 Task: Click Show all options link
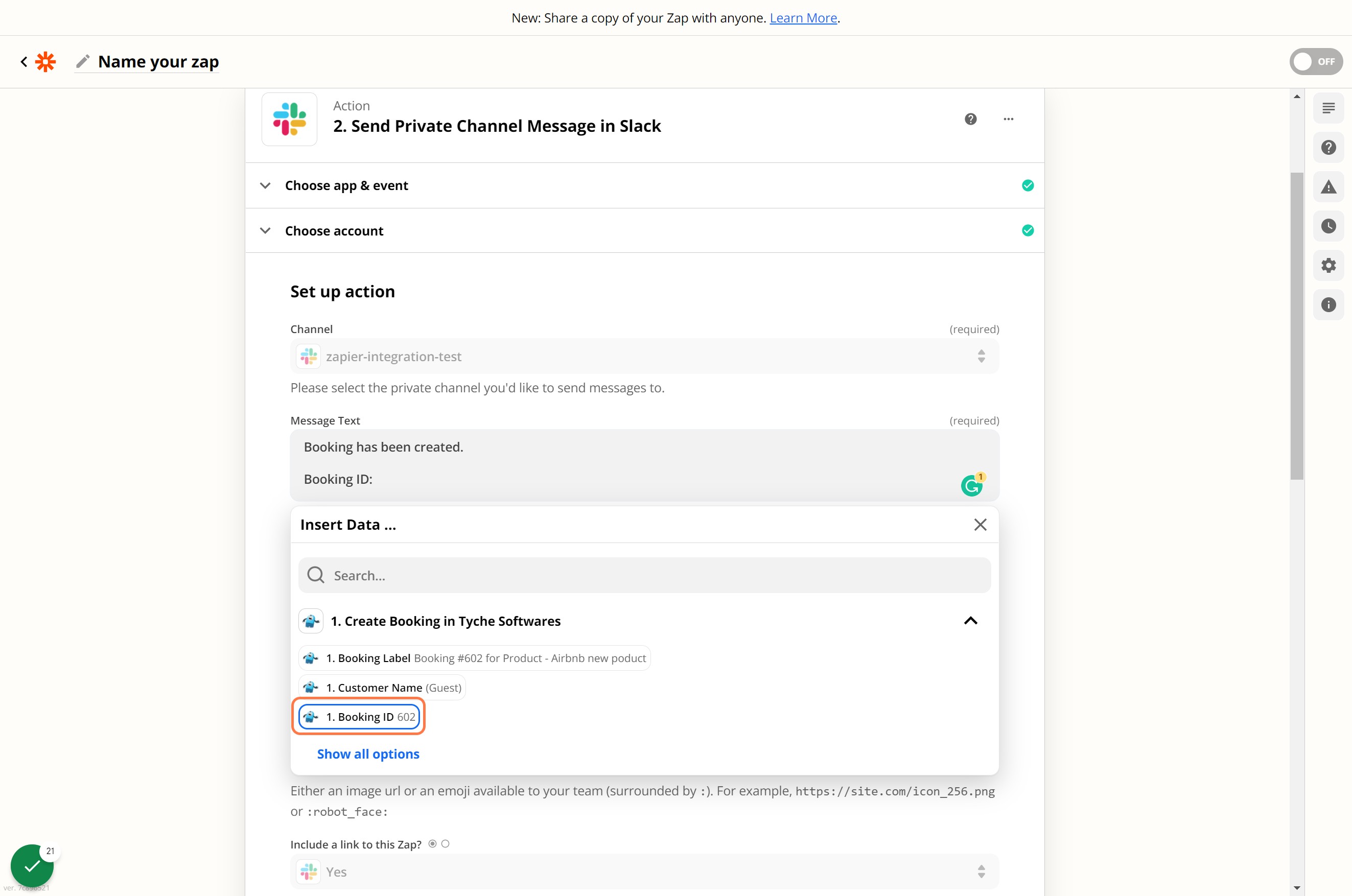(368, 753)
